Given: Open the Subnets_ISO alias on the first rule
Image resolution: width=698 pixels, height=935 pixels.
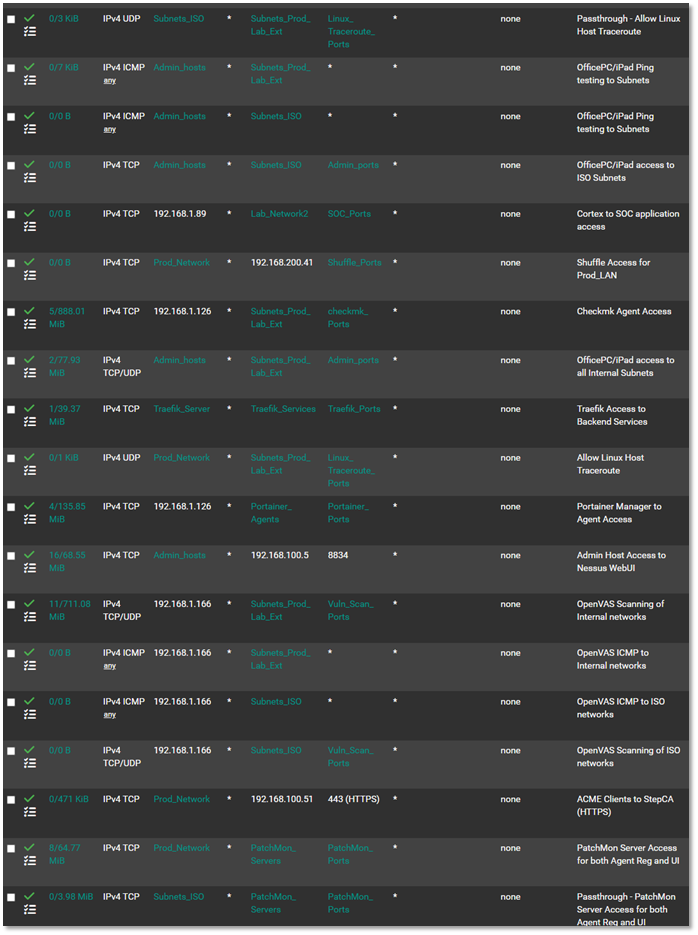Looking at the screenshot, I should click(x=178, y=18).
